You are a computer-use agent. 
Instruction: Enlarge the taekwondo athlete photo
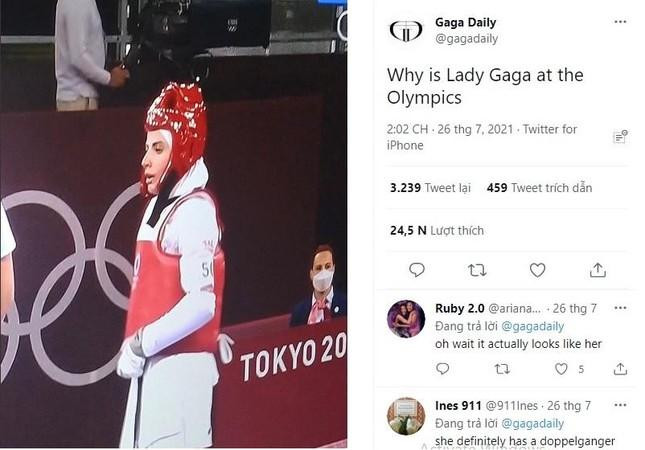tap(174, 224)
